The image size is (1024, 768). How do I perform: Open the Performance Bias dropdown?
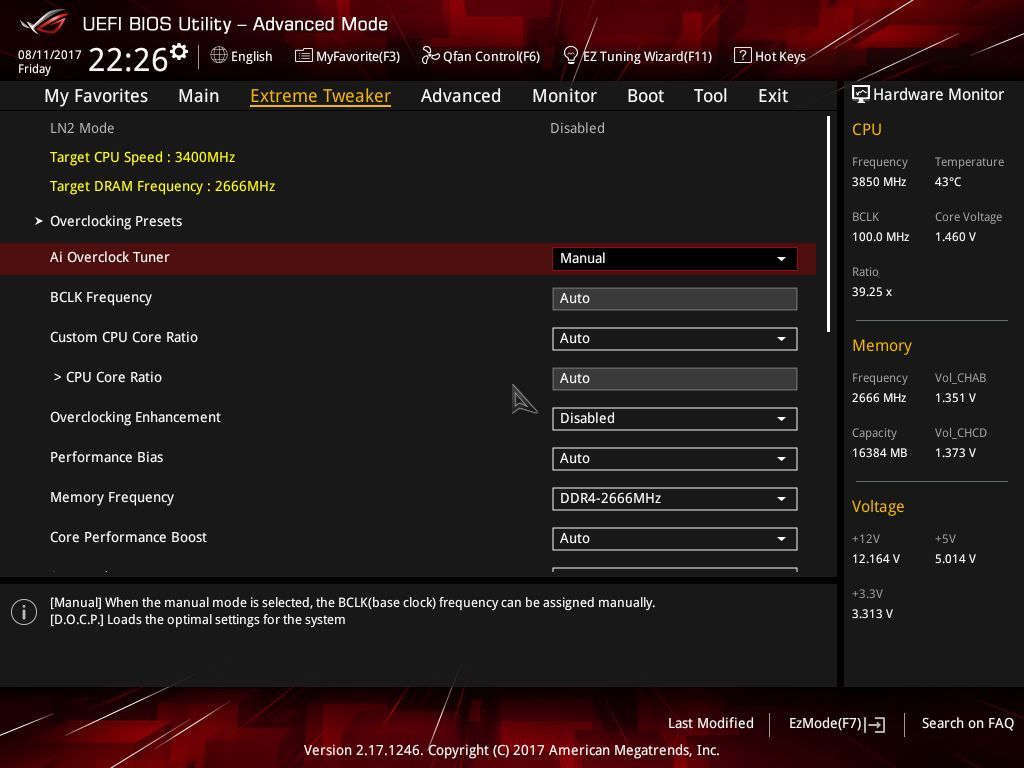675,458
